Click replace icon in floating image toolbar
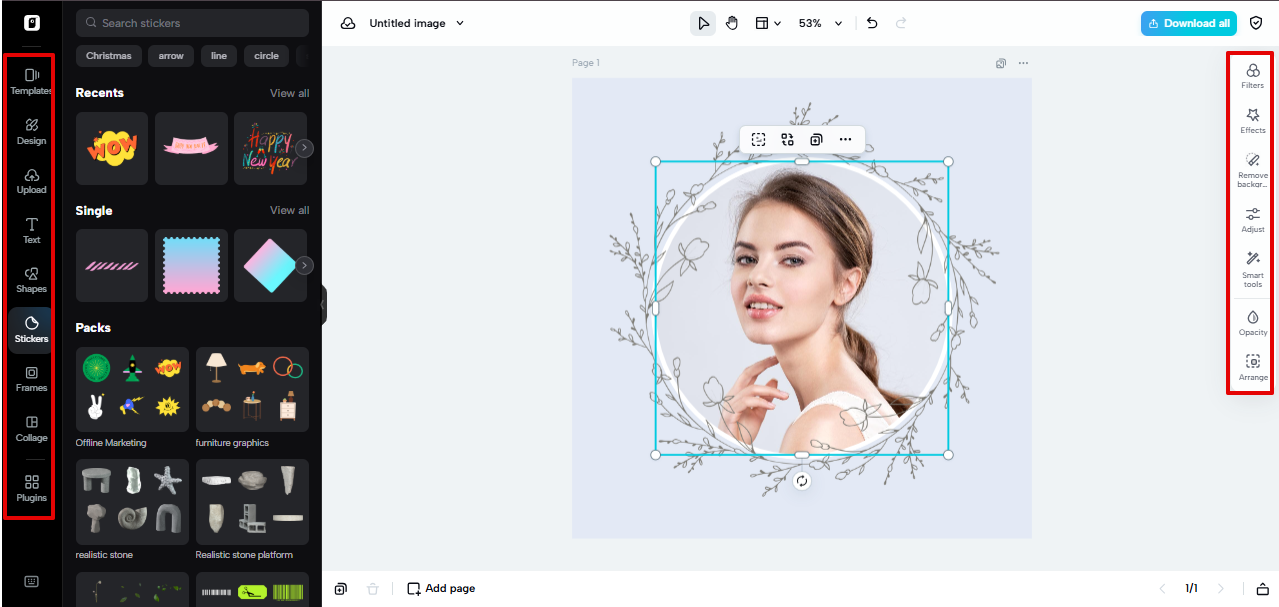Screen dimensions: 1279x607 787,140
